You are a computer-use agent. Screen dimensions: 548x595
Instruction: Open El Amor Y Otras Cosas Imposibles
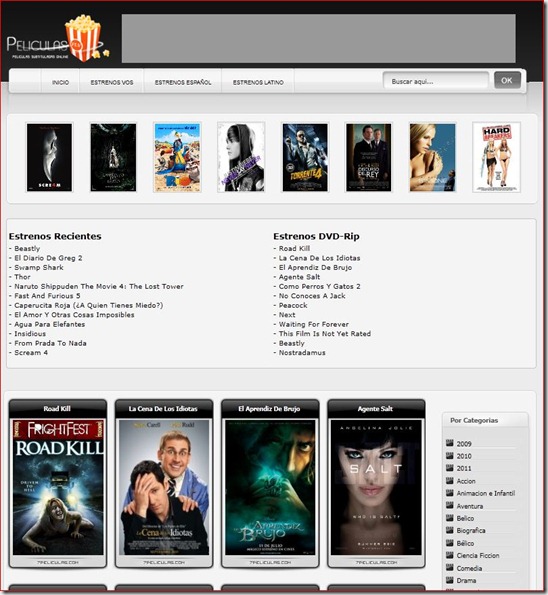point(74,315)
